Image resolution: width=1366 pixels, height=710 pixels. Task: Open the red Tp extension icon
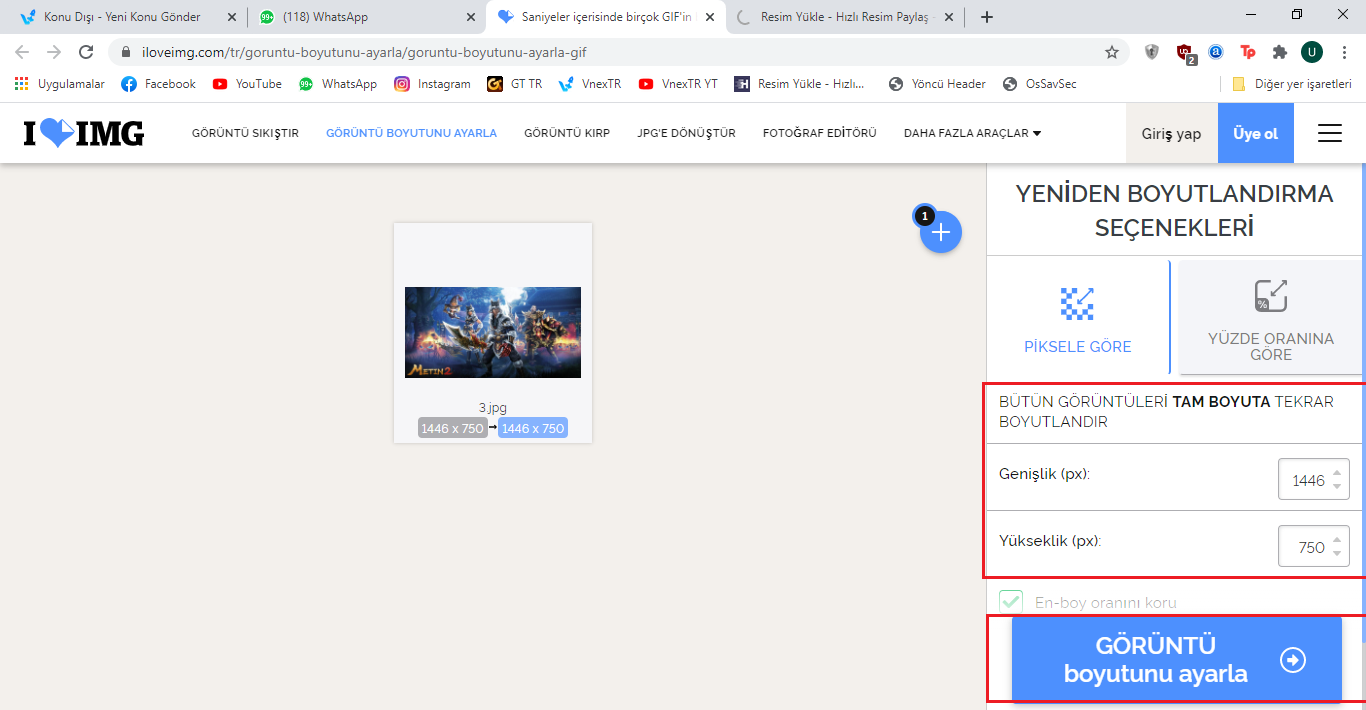pos(1247,52)
